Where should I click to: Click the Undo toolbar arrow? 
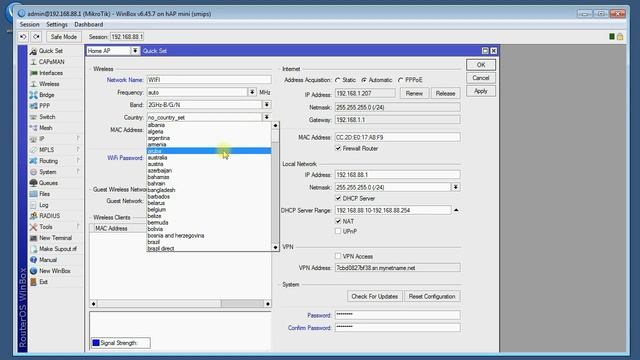(x=23, y=37)
